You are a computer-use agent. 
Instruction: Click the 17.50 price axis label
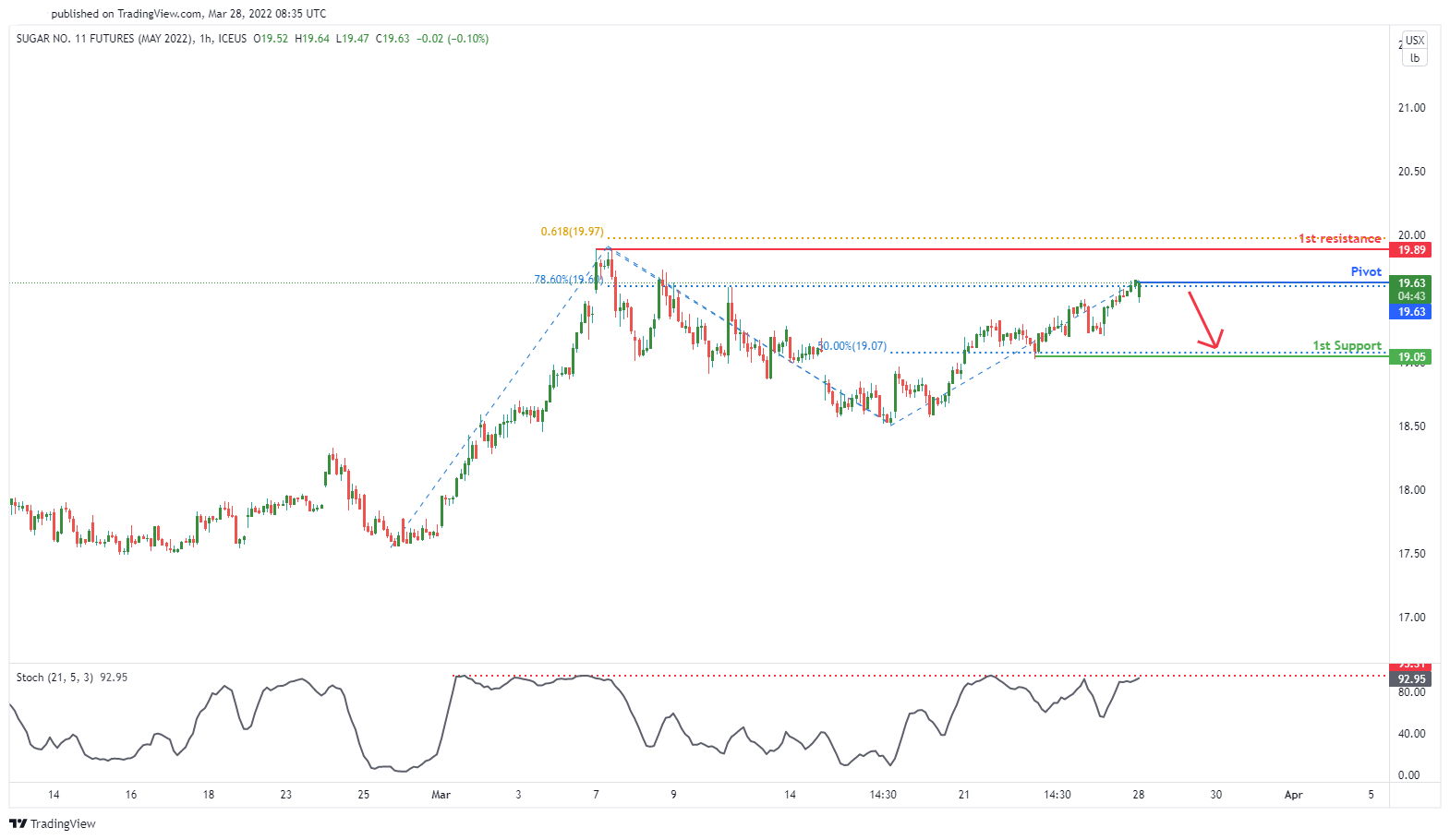(x=1411, y=554)
